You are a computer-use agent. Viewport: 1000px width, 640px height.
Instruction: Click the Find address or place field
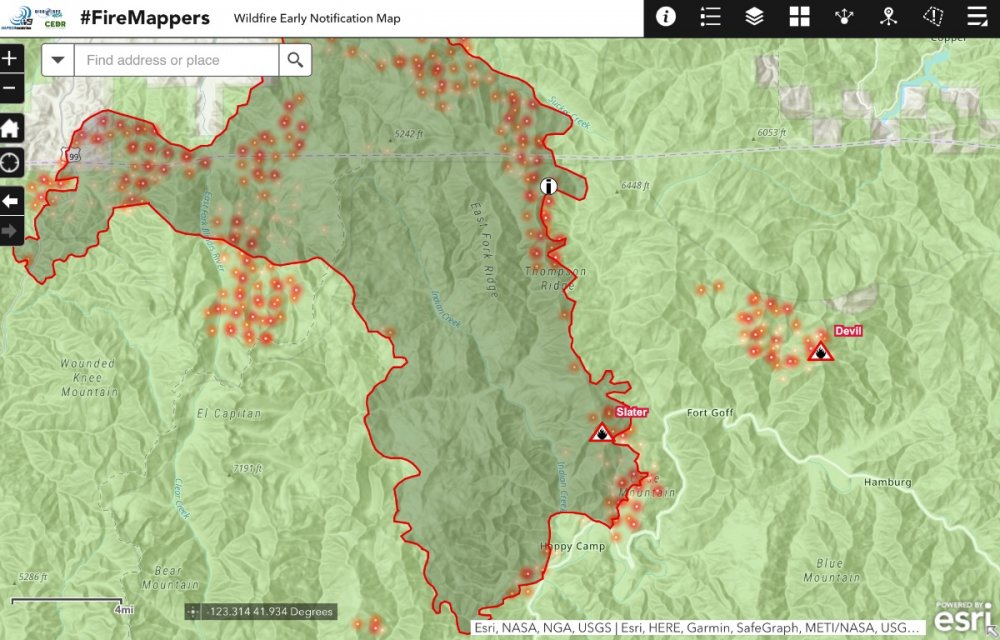176,60
